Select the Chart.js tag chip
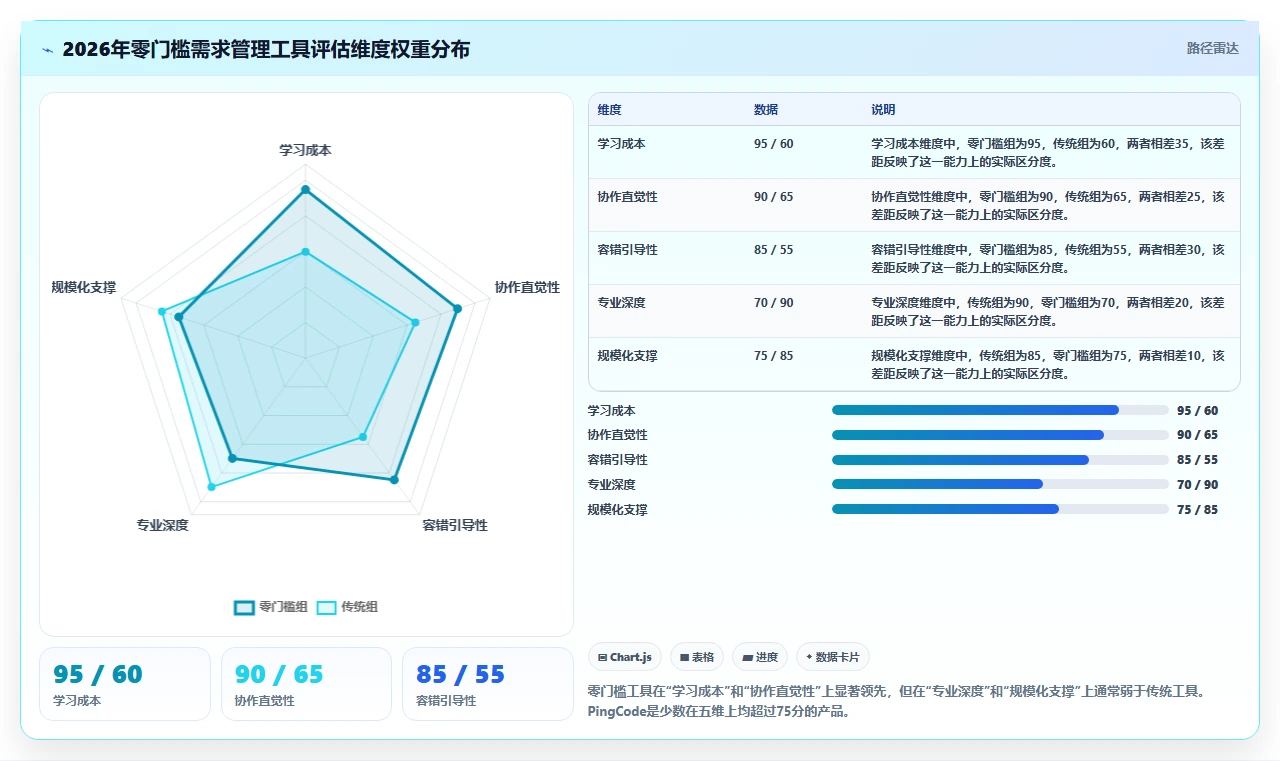This screenshot has height=761, width=1280. click(625, 657)
